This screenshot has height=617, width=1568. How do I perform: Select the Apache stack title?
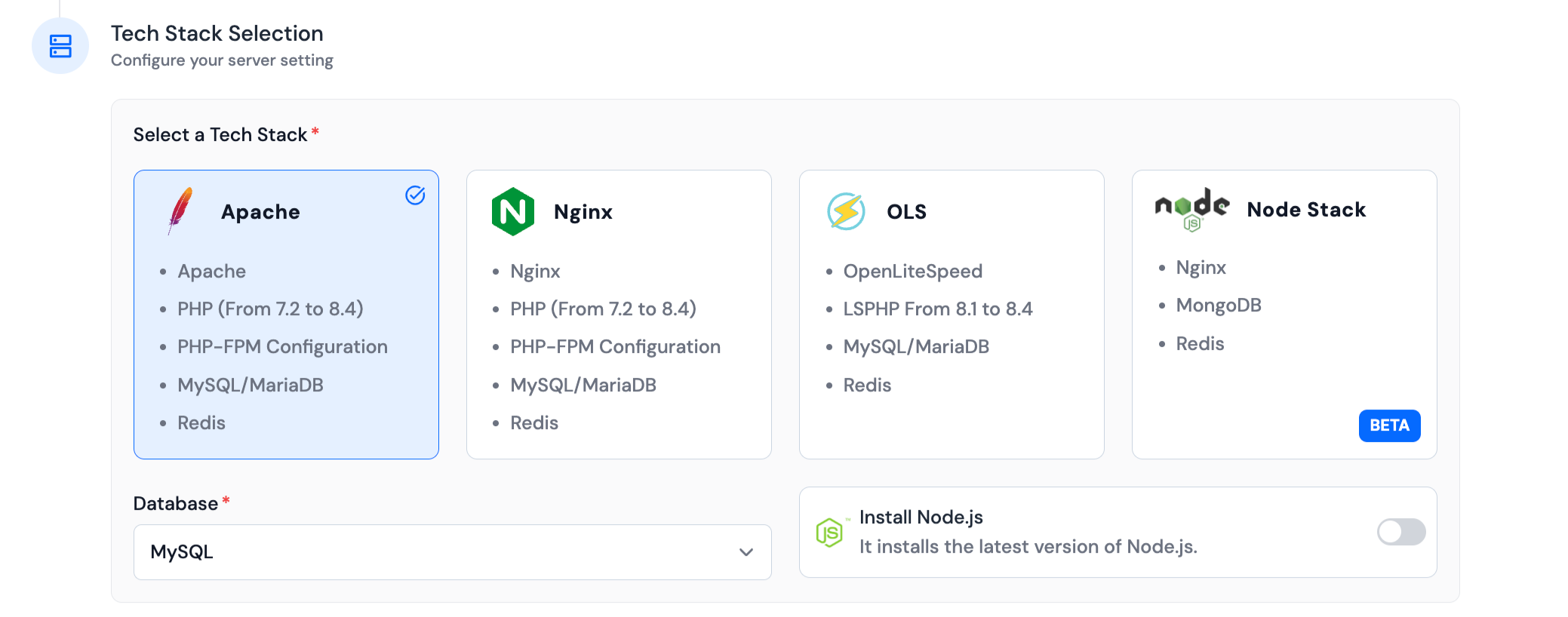[260, 212]
